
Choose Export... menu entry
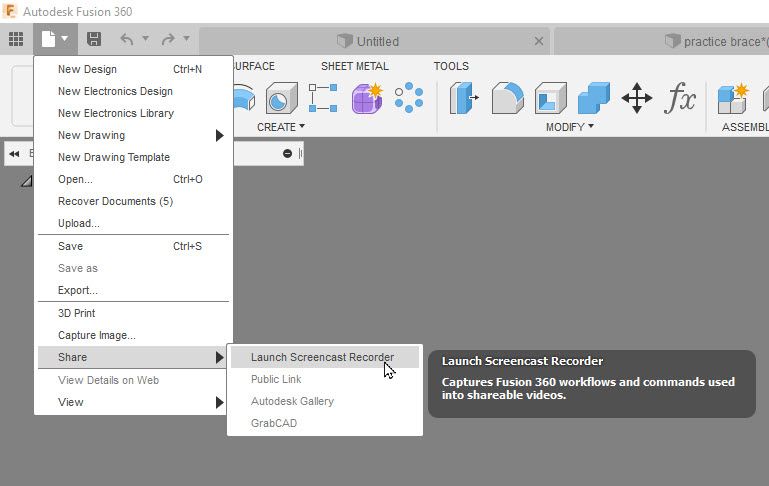pos(133,290)
